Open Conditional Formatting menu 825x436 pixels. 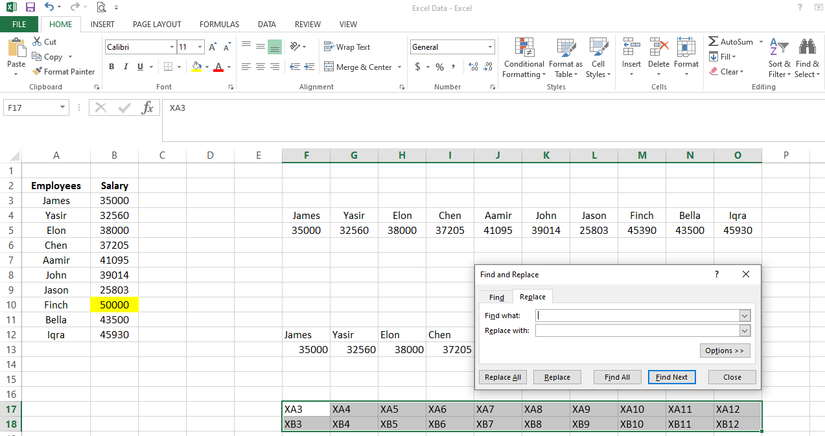(523, 58)
